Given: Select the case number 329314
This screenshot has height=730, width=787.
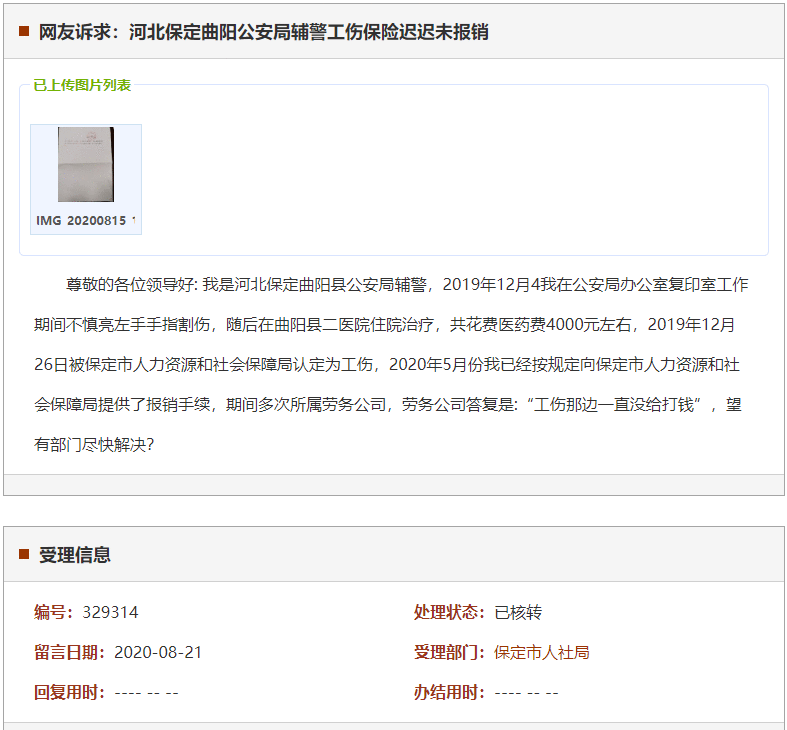Looking at the screenshot, I should (110, 612).
